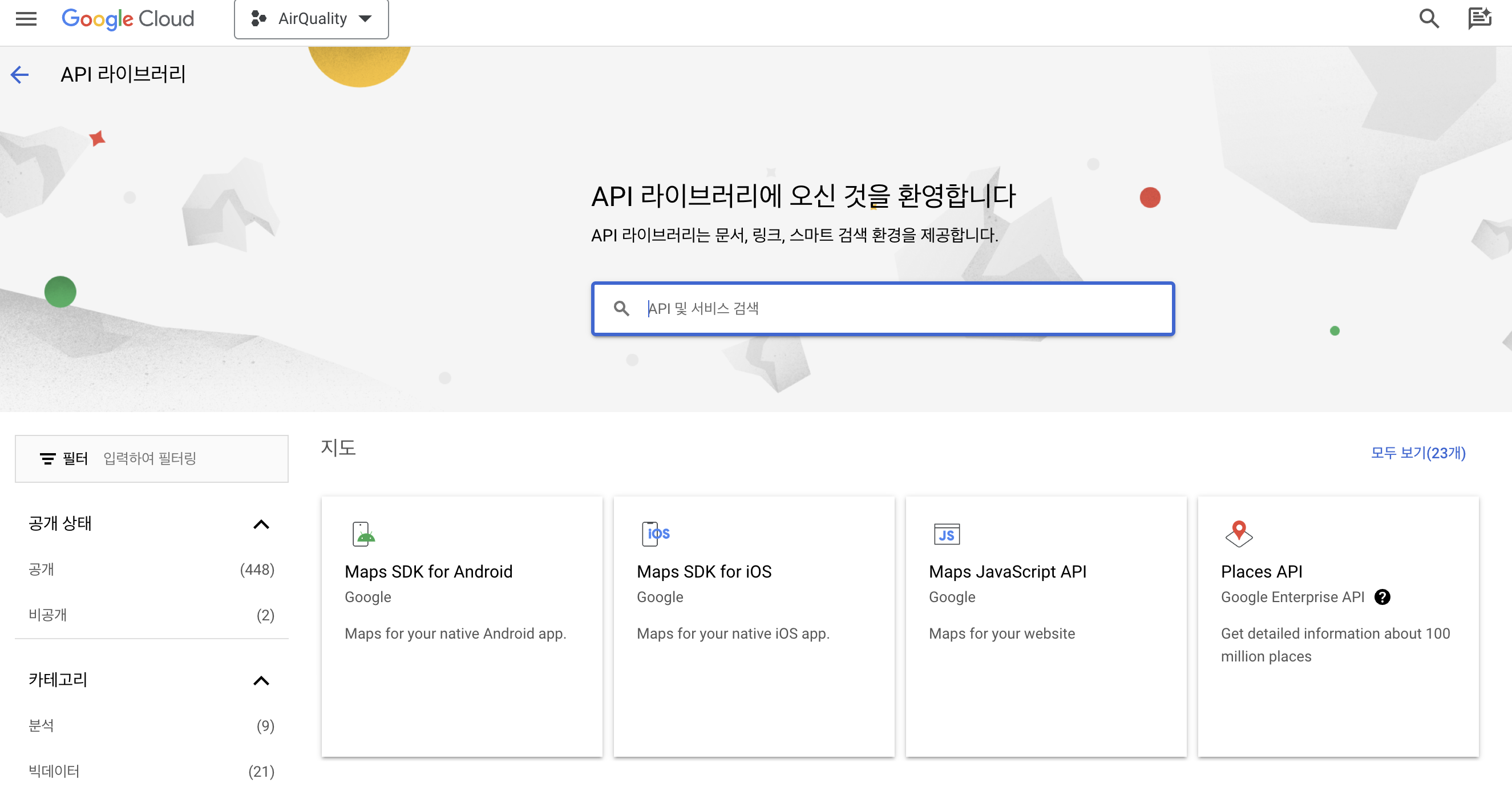Click the Google Cloud logo

tap(128, 19)
